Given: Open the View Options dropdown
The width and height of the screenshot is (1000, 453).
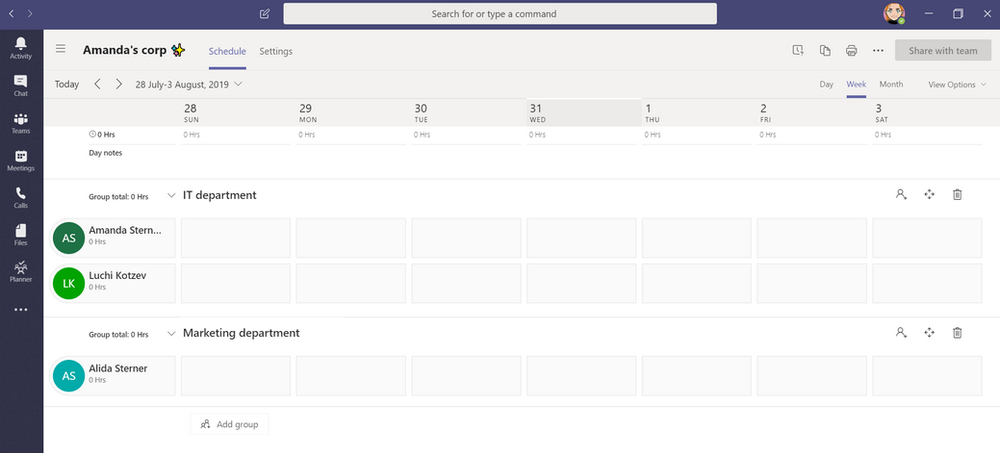Looking at the screenshot, I should point(957,84).
